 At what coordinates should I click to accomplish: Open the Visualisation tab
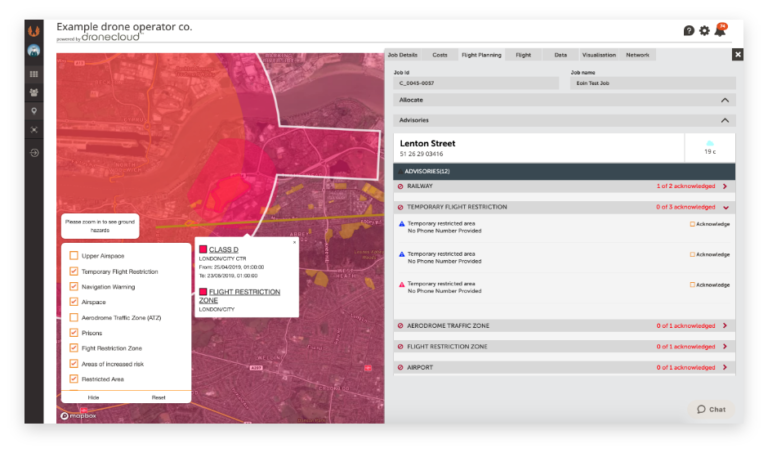pos(599,55)
